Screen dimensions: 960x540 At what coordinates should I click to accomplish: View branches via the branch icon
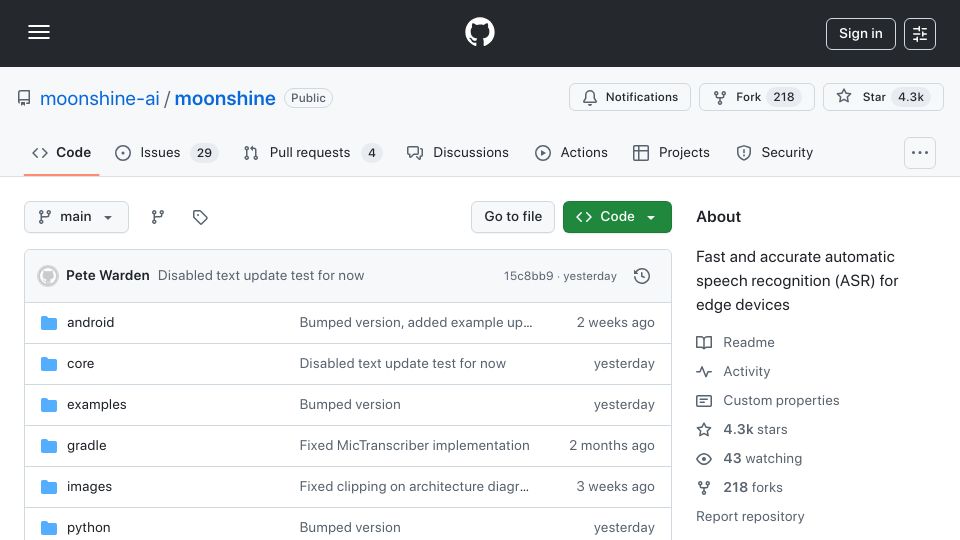pyautogui.click(x=158, y=217)
